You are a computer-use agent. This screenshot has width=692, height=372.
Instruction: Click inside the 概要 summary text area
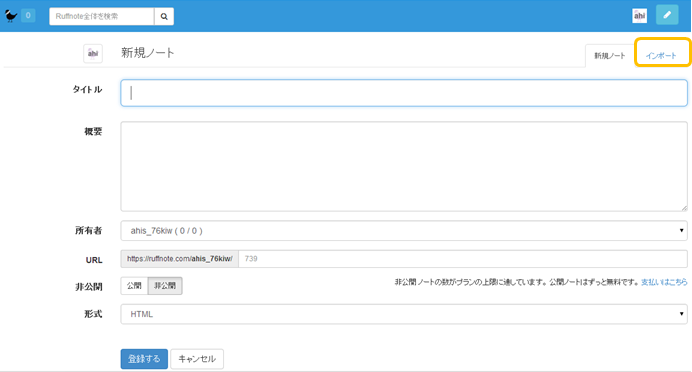tap(404, 166)
